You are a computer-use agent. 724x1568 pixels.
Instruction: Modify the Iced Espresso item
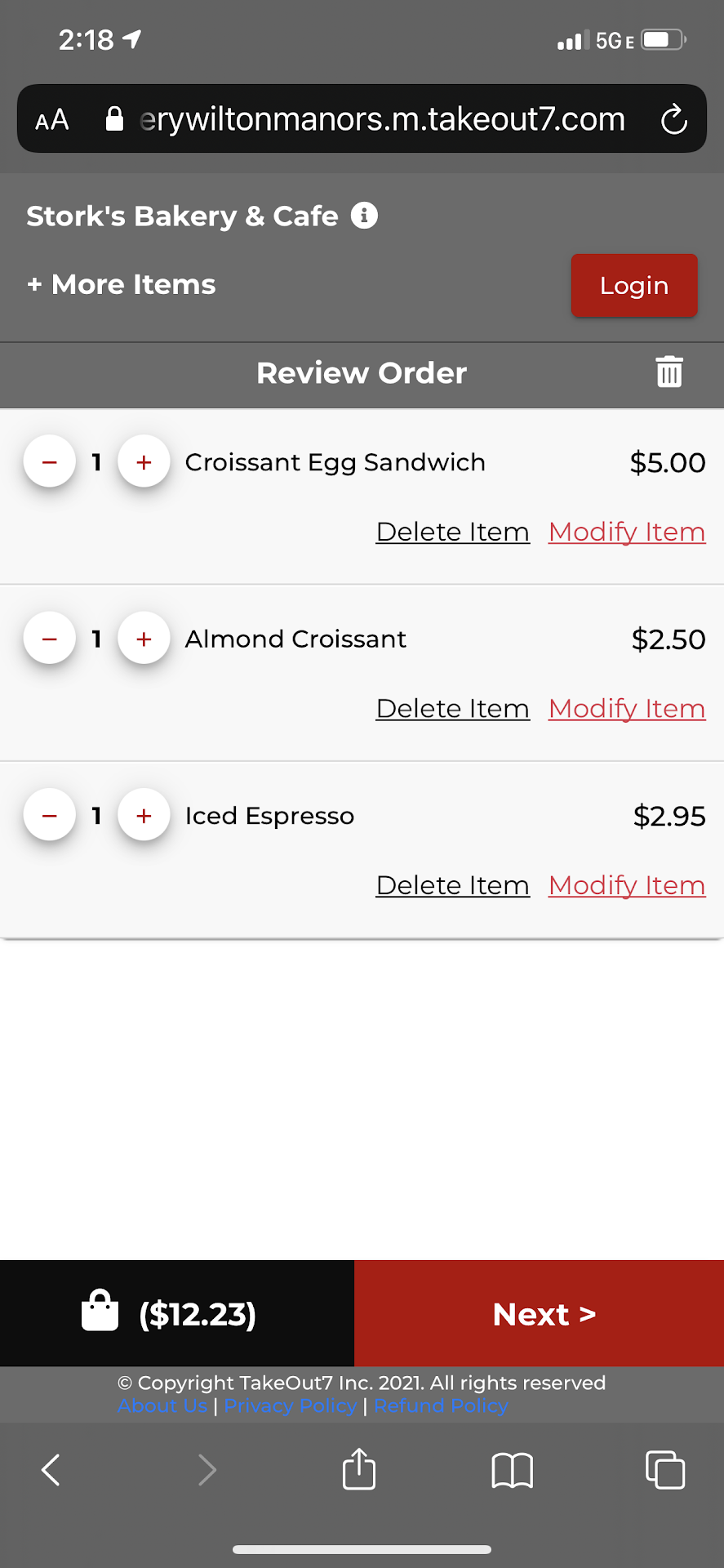pyautogui.click(x=626, y=885)
